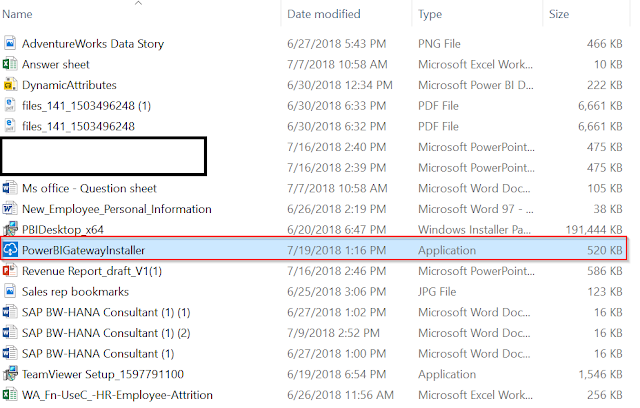The width and height of the screenshot is (640, 408).
Task: Click the size 191,444 KB
Action: pos(594,230)
